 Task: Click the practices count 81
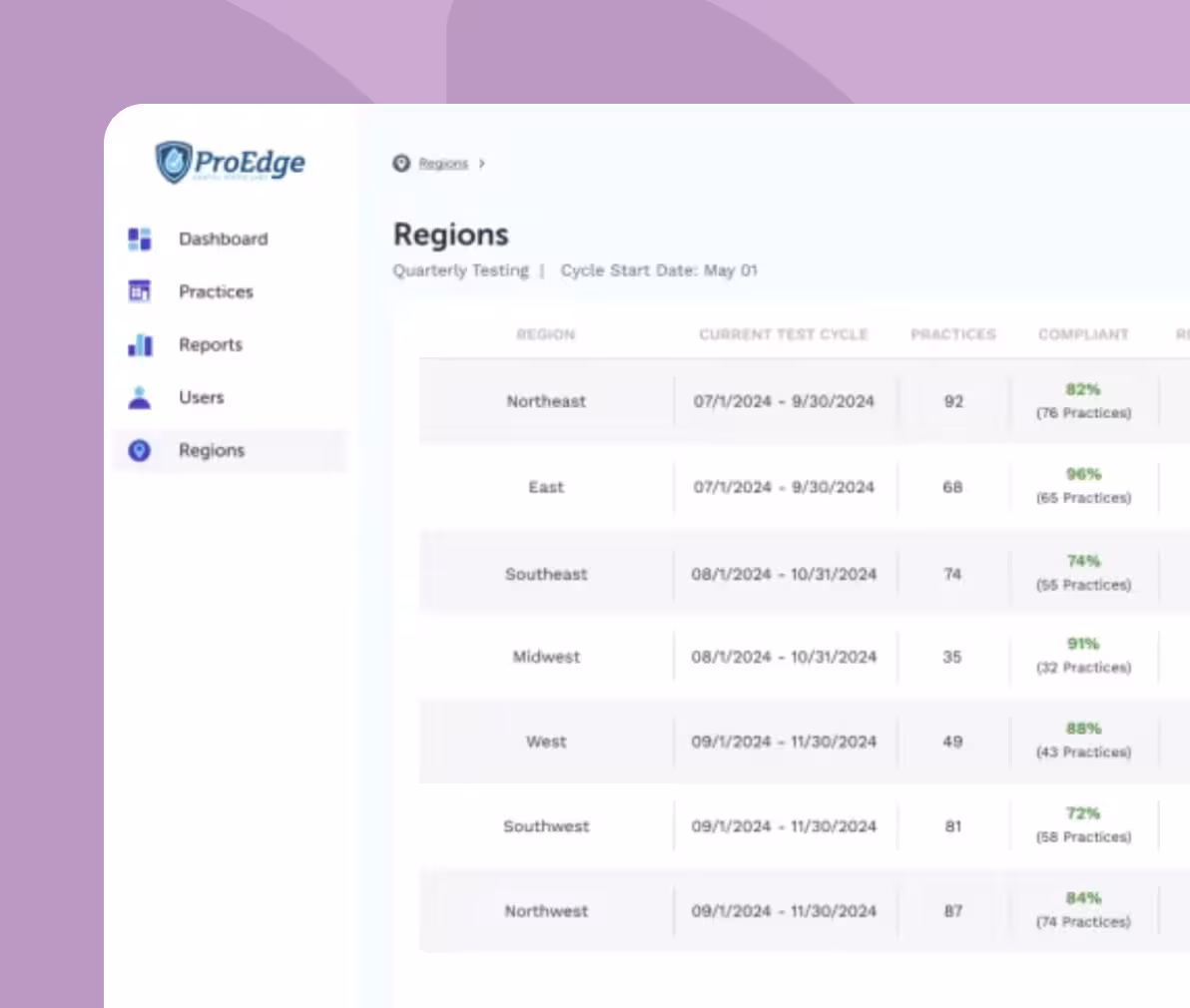tap(953, 826)
